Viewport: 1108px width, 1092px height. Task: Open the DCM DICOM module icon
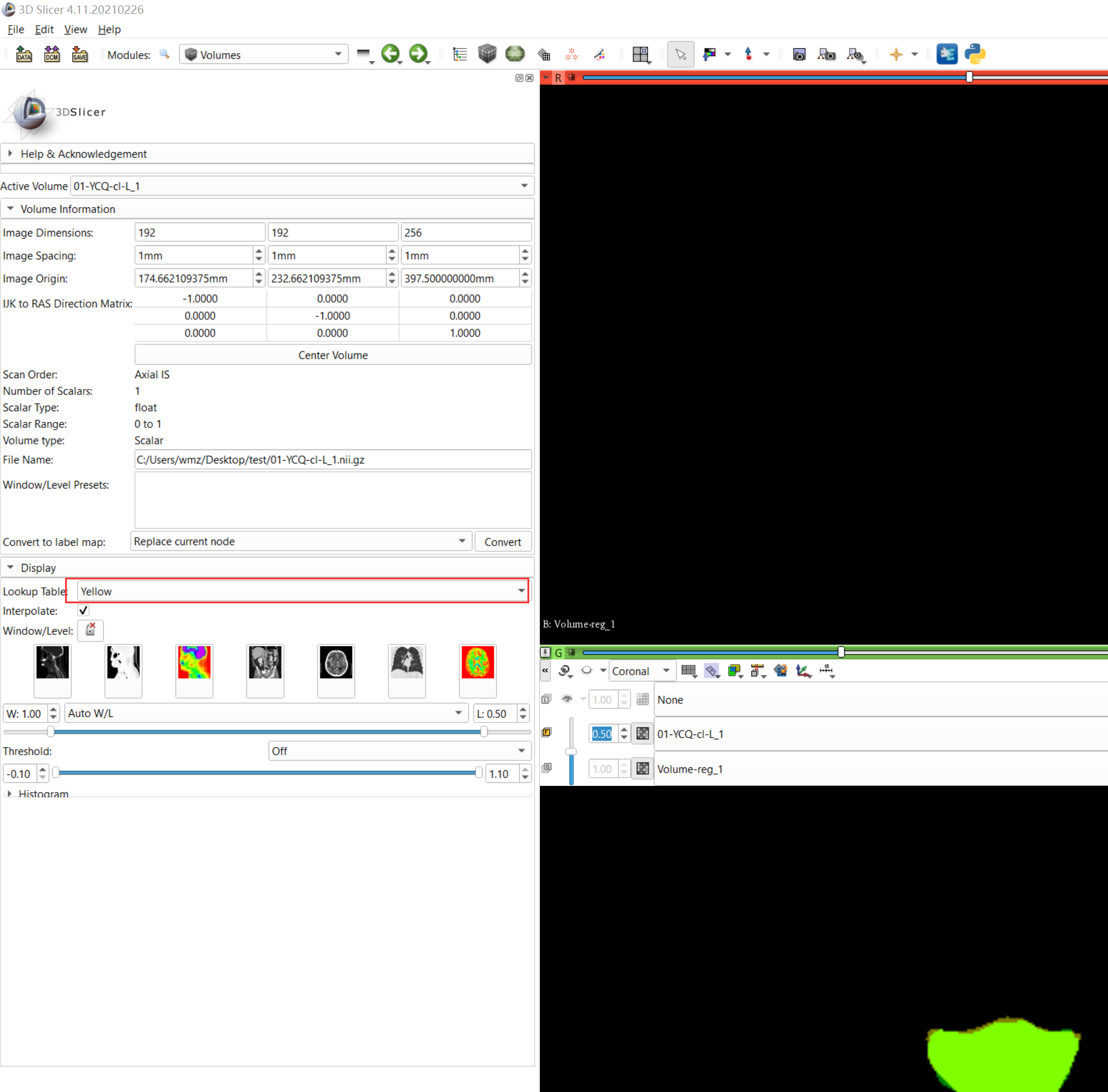click(x=52, y=54)
